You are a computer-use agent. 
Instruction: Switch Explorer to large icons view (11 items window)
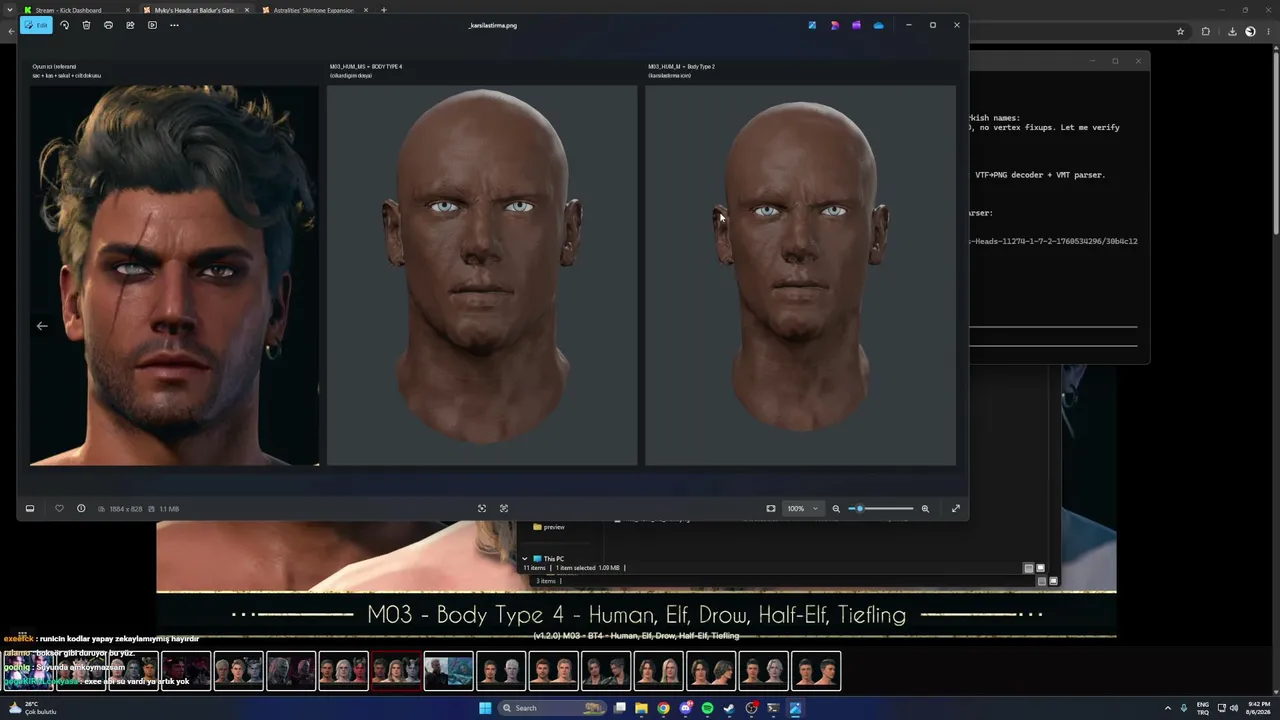(1040, 568)
